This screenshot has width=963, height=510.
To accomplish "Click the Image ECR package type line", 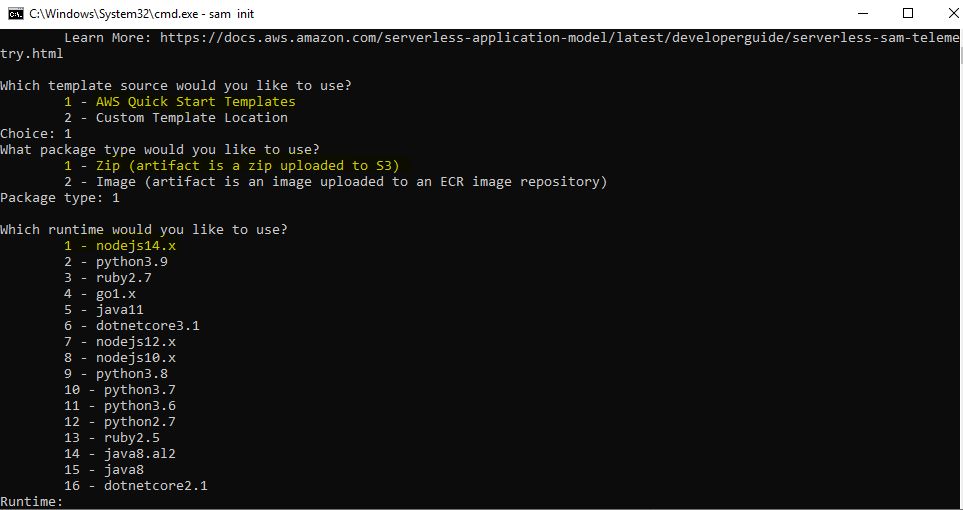I will (335, 182).
